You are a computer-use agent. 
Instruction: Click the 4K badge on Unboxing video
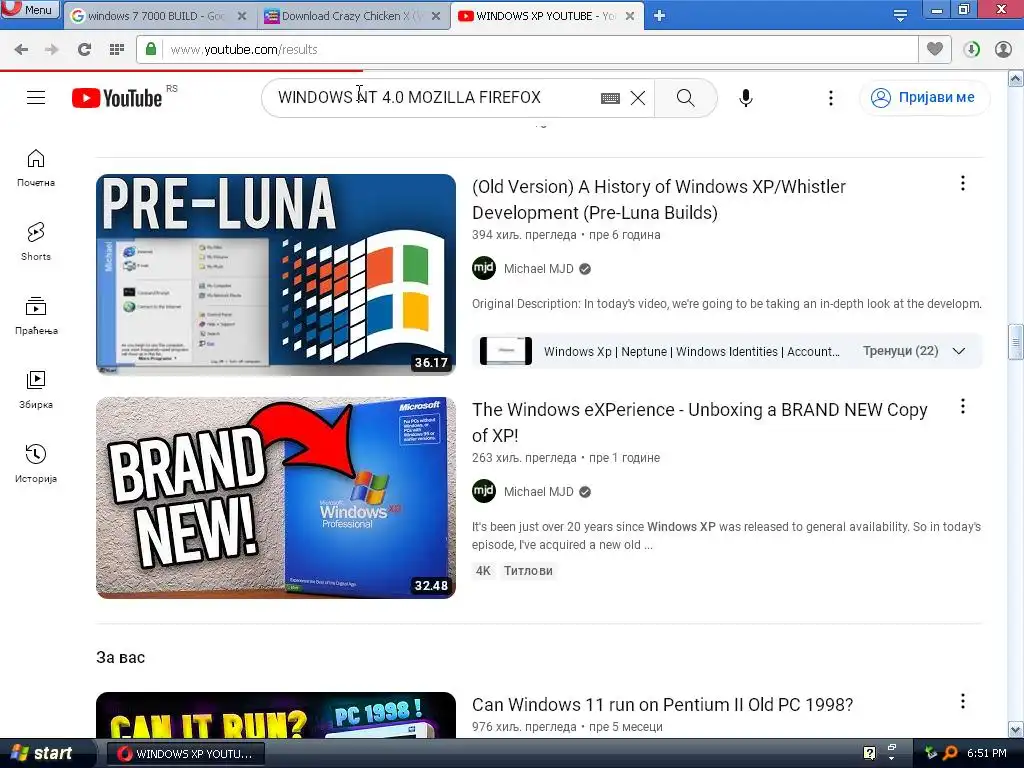pyautogui.click(x=483, y=571)
